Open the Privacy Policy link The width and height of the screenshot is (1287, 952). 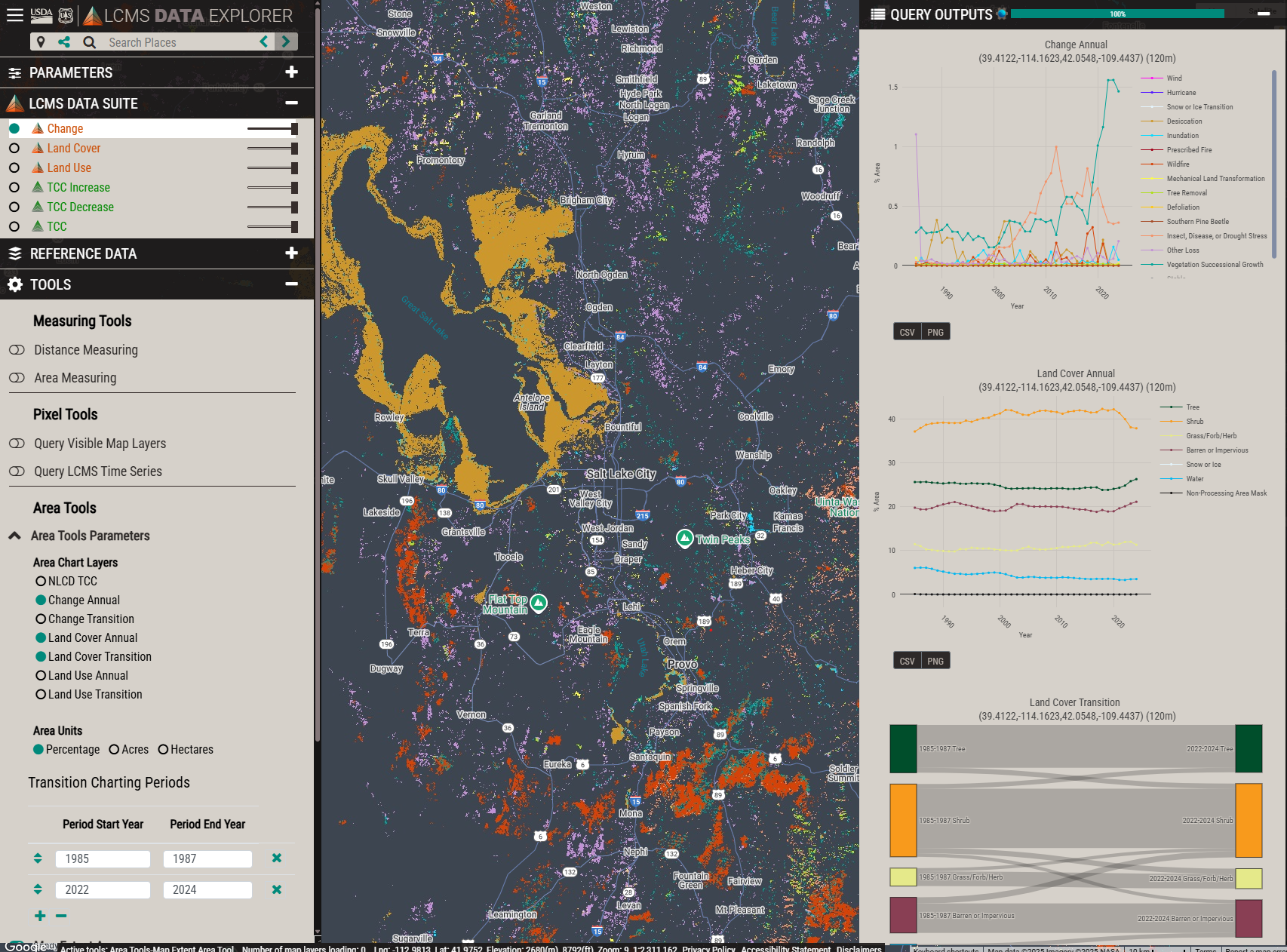click(x=708, y=948)
